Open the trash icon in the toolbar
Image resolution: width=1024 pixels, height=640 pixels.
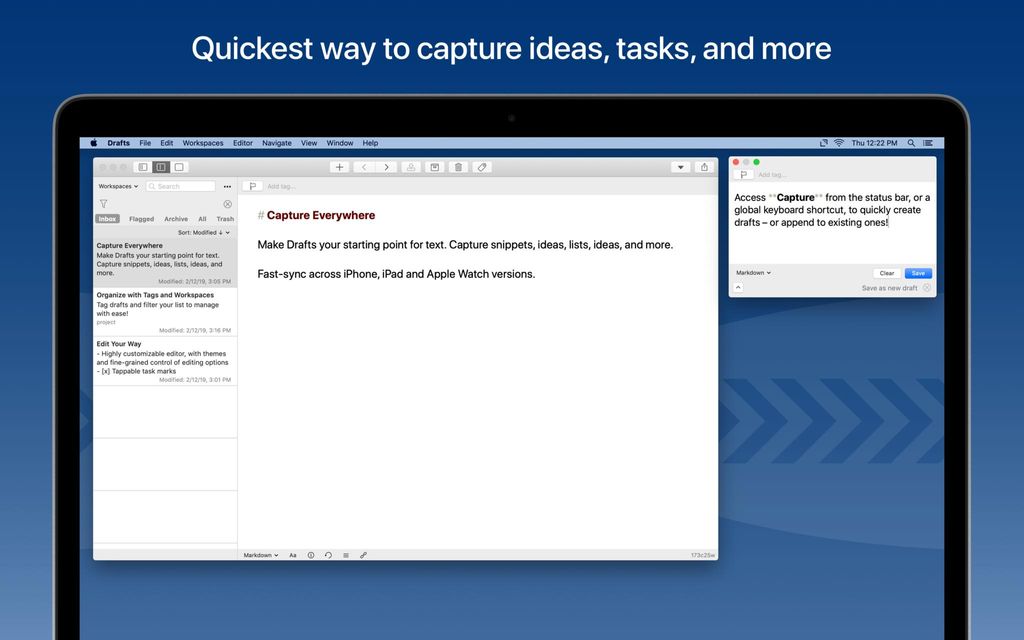click(x=458, y=167)
